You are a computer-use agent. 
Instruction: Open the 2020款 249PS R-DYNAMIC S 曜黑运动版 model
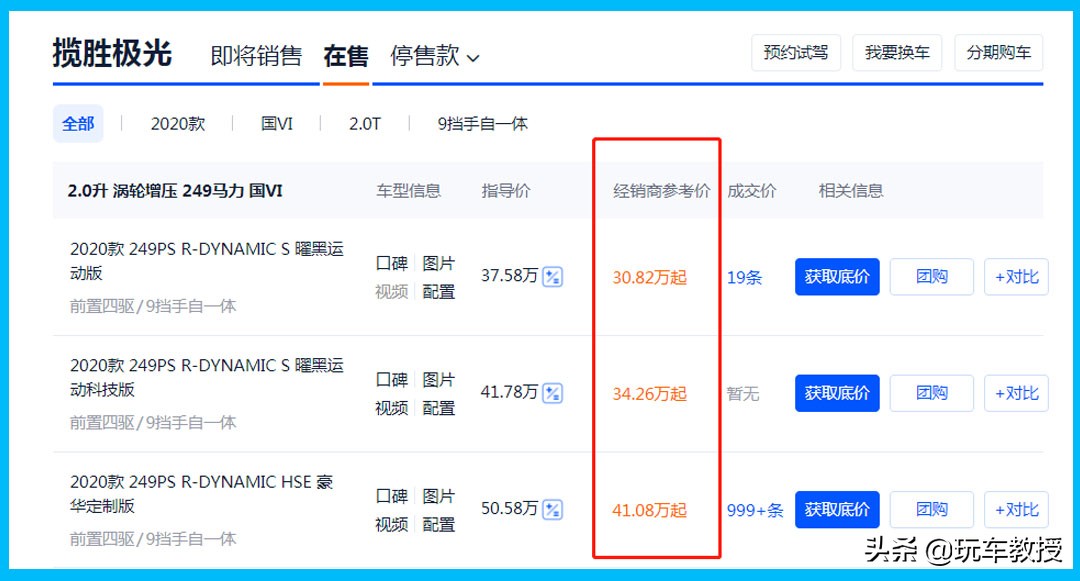click(207, 261)
